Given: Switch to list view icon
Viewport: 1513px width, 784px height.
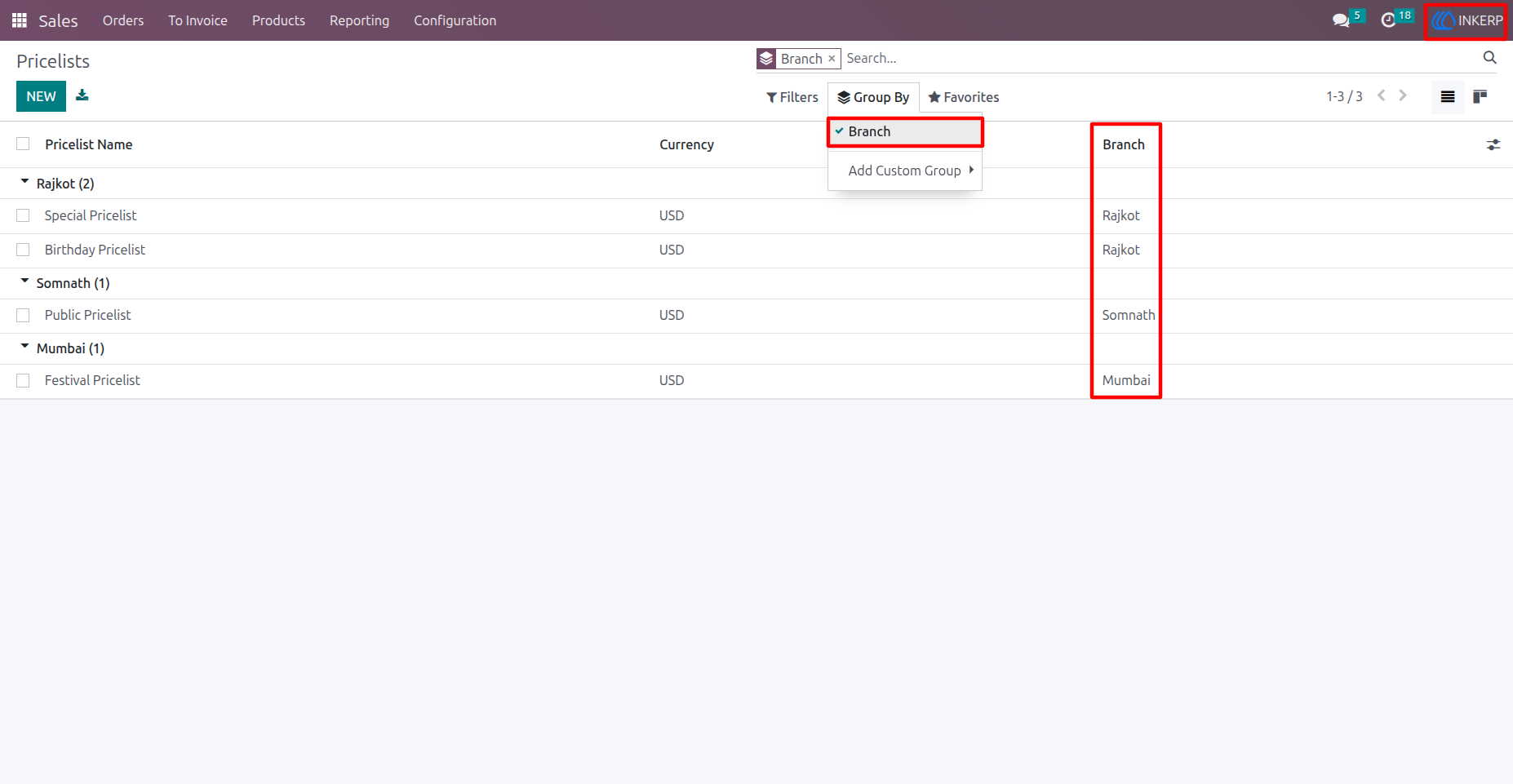Looking at the screenshot, I should (x=1448, y=97).
